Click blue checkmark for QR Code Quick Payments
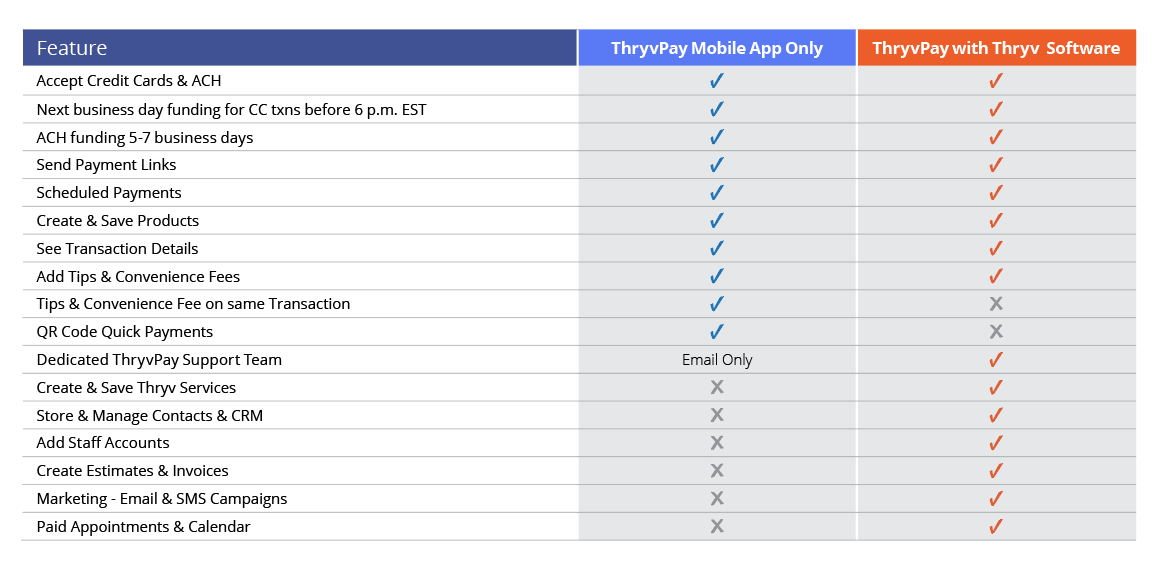1160x569 pixels. (716, 331)
